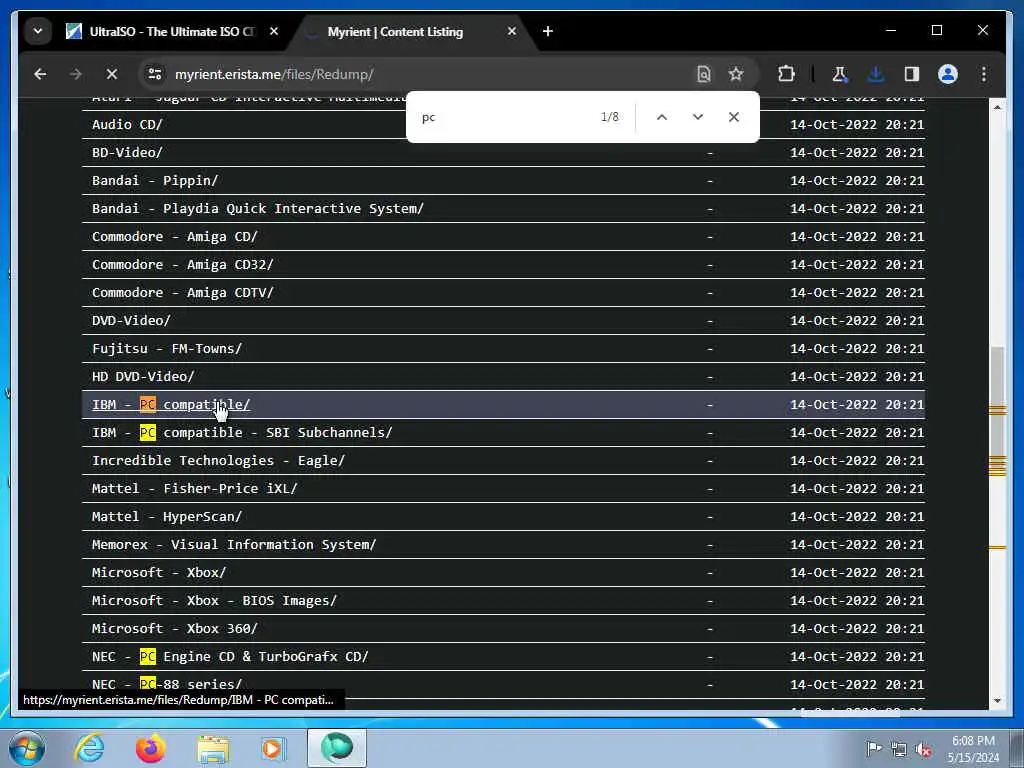Open the Audio CD/ folder
1024x768 pixels.
[x=127, y=124]
